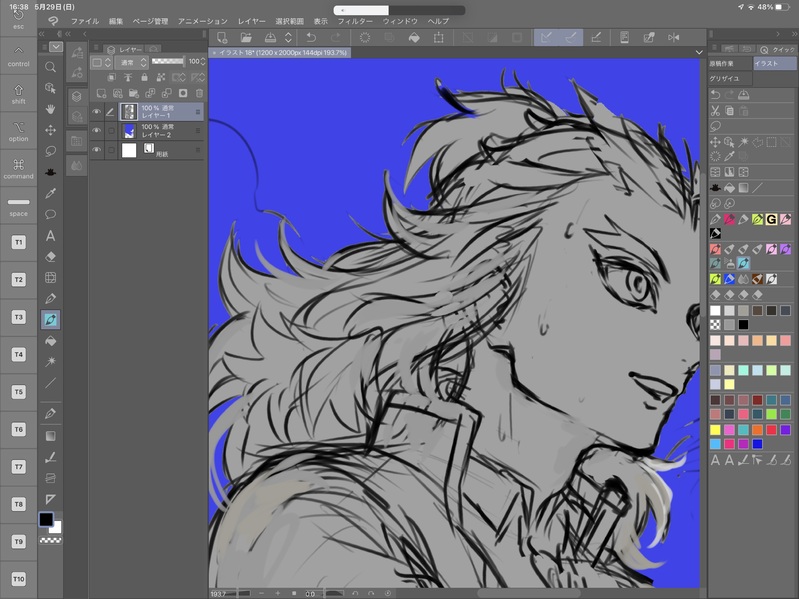Click the undo arrow in command bar
This screenshot has height=599, width=799.
[311, 38]
